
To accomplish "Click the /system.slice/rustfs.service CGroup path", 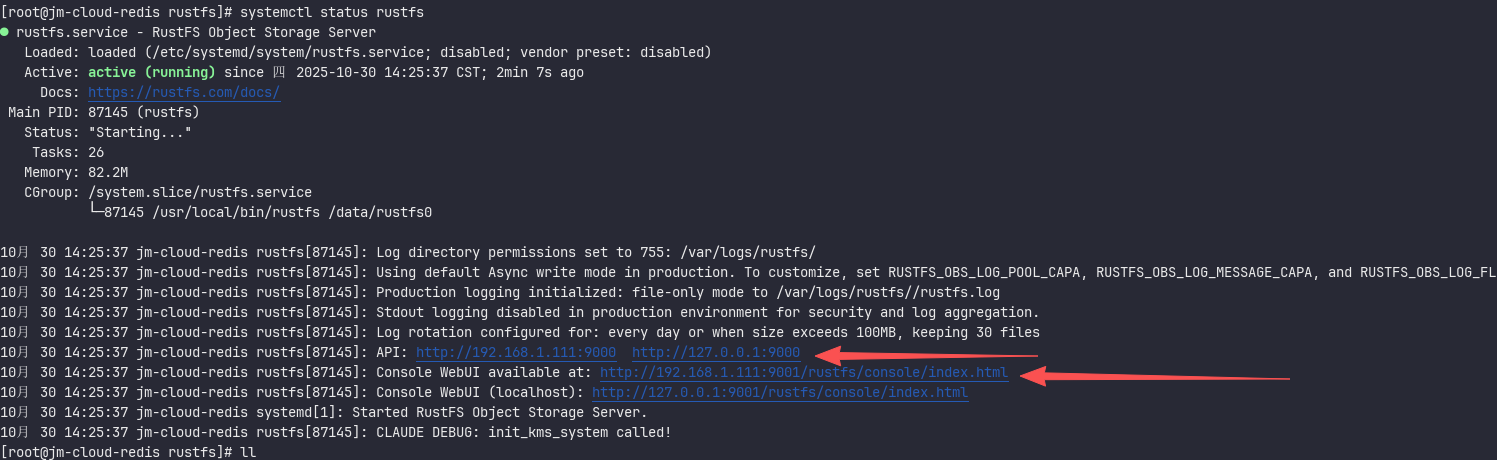I will (200, 192).
